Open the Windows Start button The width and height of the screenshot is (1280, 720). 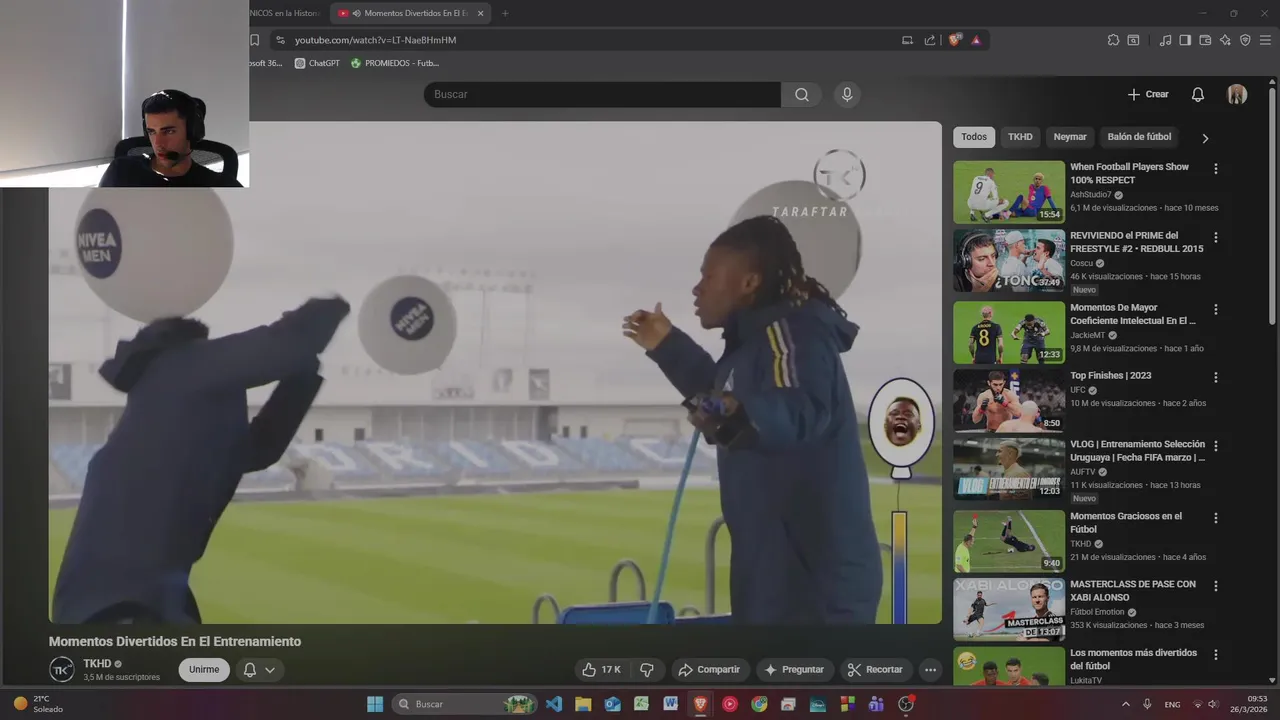(375, 704)
